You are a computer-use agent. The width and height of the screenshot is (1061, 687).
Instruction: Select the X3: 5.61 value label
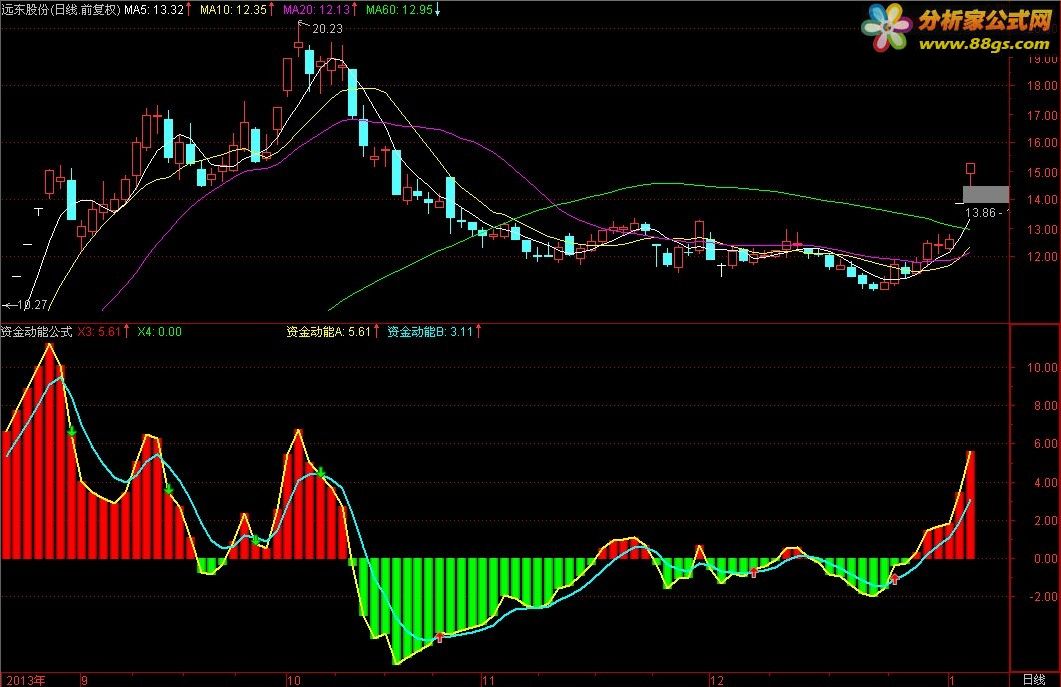pos(99,332)
